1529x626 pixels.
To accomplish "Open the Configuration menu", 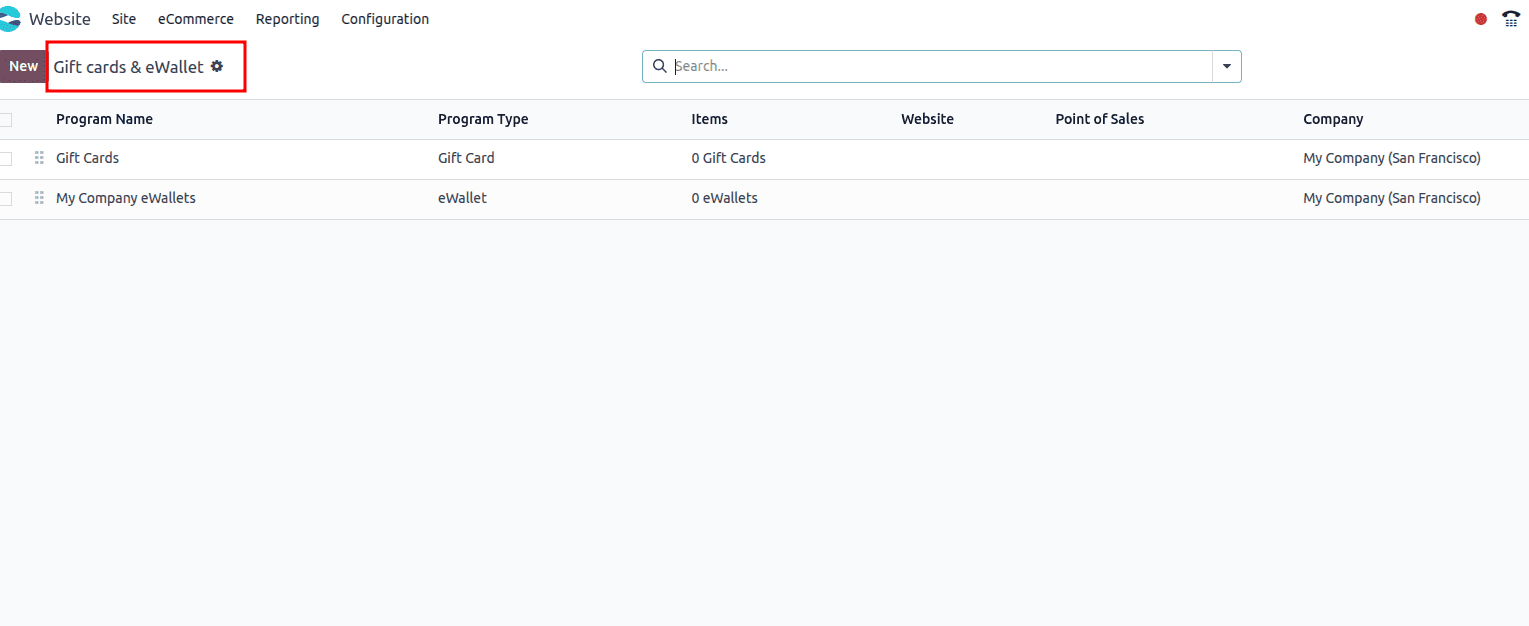I will click(385, 19).
